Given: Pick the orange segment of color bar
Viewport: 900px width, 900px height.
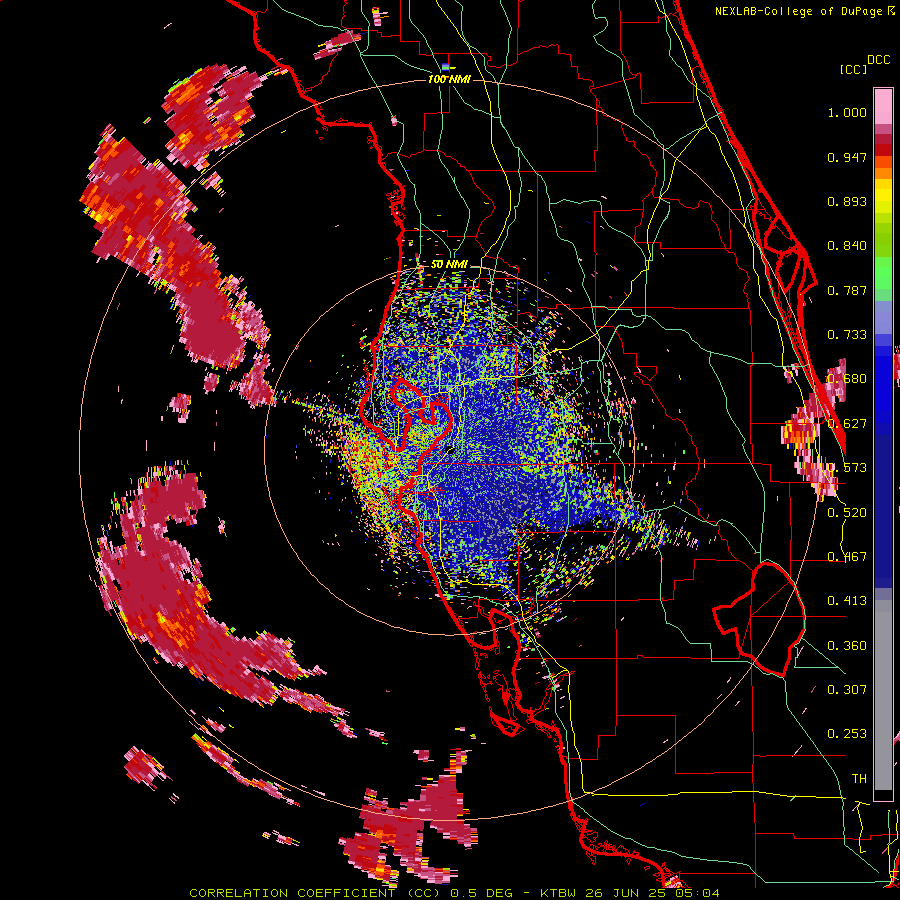Looking at the screenshot, I should (883, 168).
